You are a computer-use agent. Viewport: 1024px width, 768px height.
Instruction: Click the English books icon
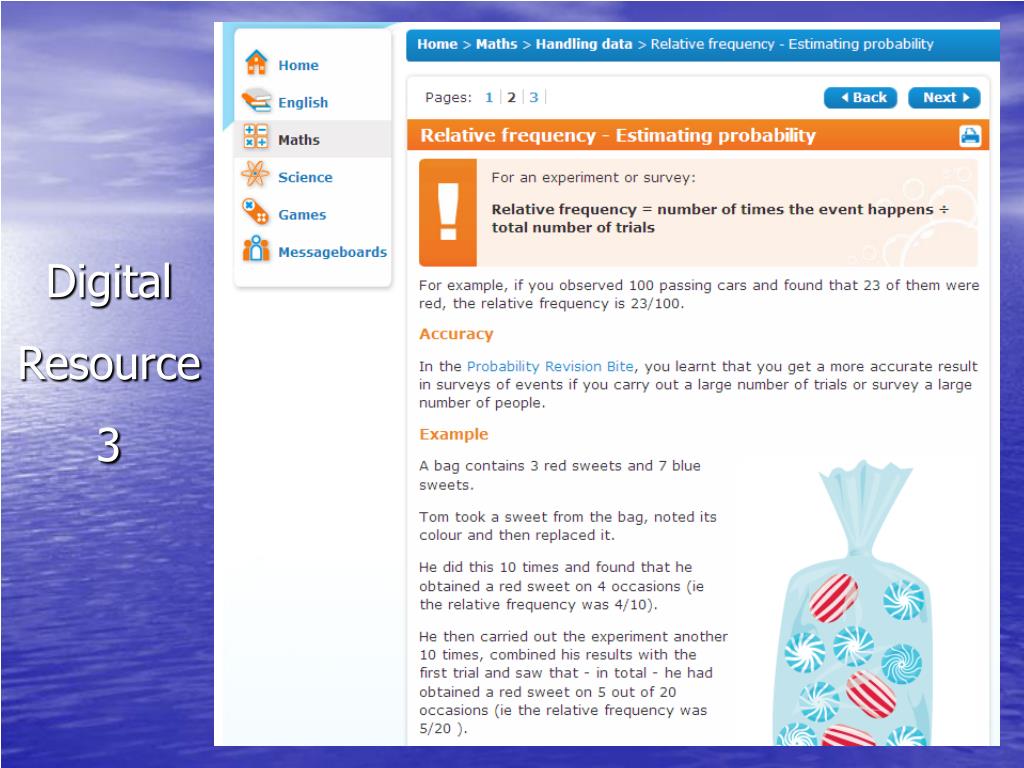(256, 101)
